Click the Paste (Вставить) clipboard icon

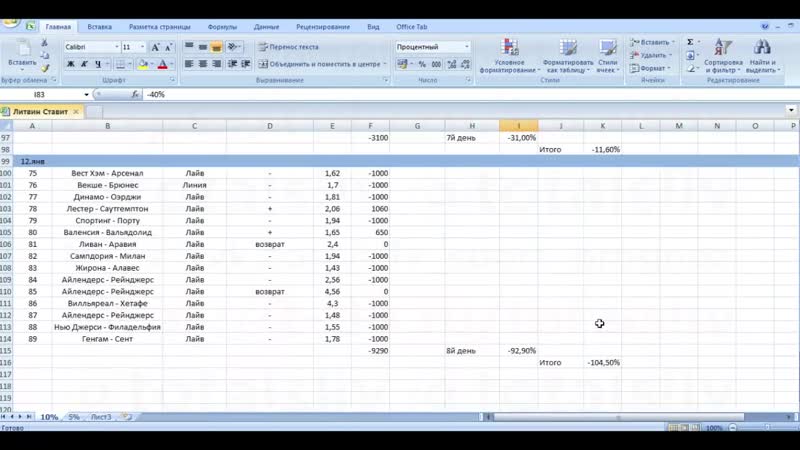(x=21, y=48)
